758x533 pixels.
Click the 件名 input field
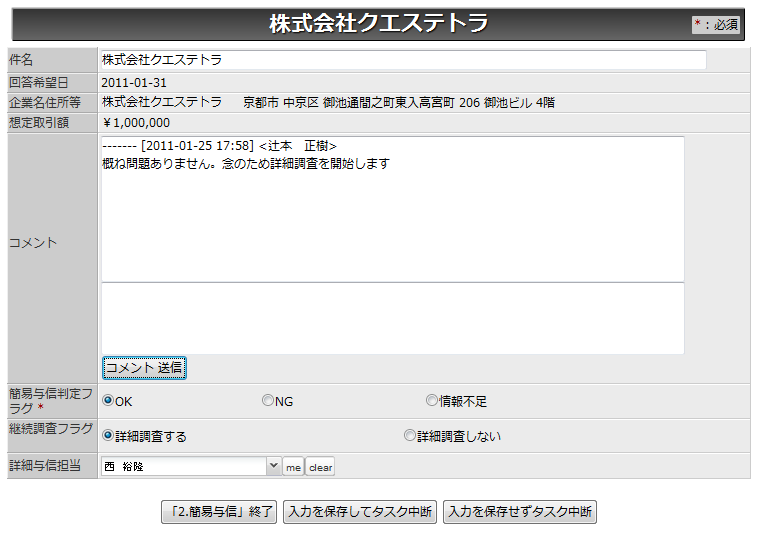404,60
